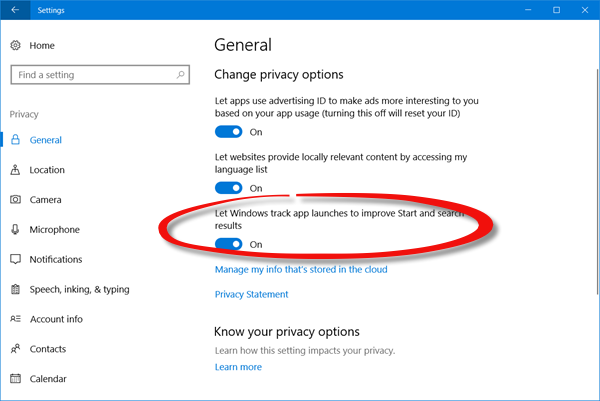The image size is (600, 401).
Task: Turn off the advertising ID toggle
Action: (229, 132)
